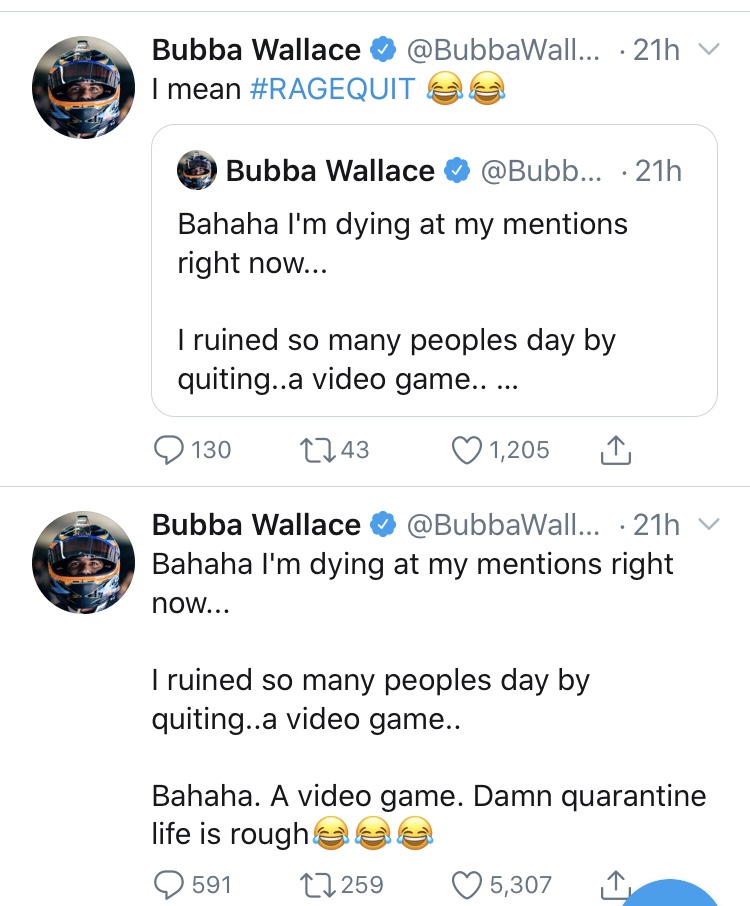Open Bubba Wallace profile from first tweet name
750x906 pixels.
click(x=256, y=50)
